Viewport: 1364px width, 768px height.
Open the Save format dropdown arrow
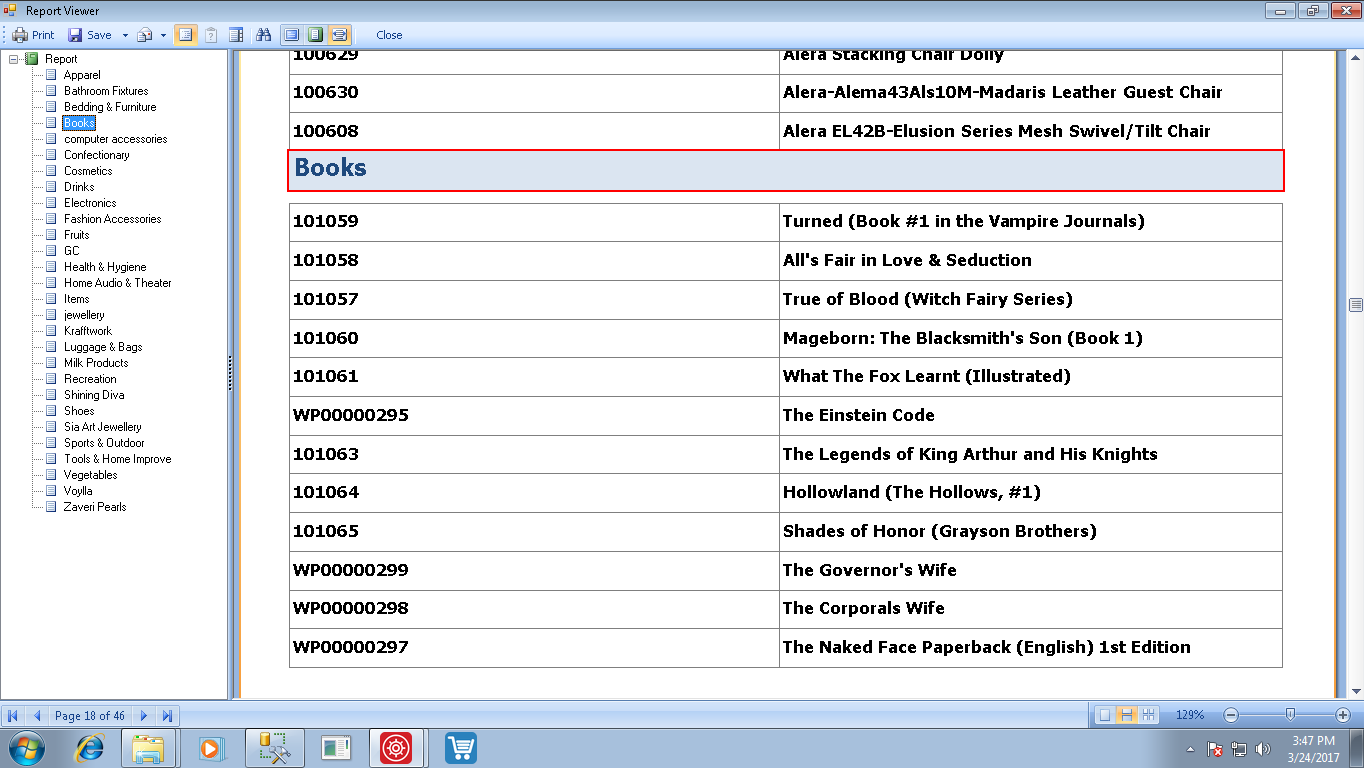125,35
